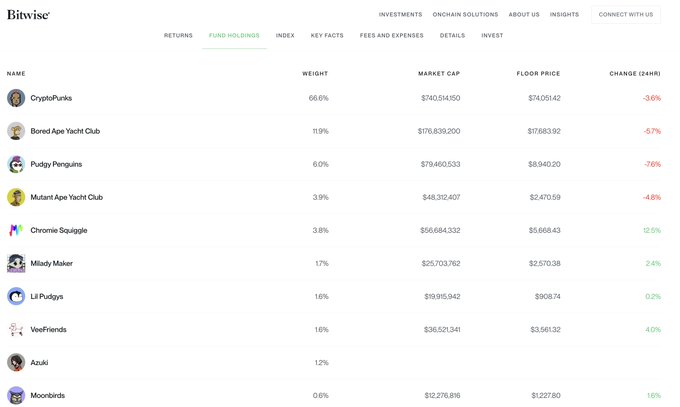The width and height of the screenshot is (680, 407).
Task: Click Bored Ape market cap $176,839,200
Action: pos(439,131)
